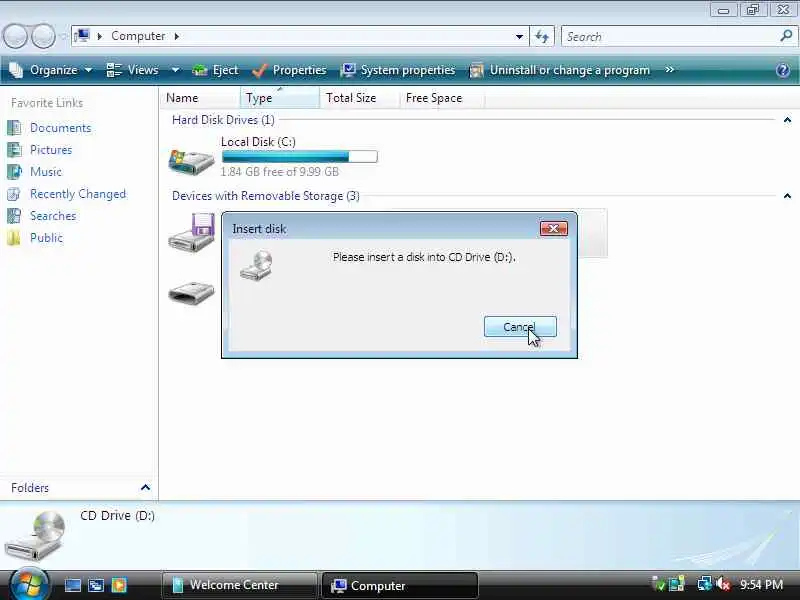Screen dimensions: 800x600
Task: Click the magnifier search icon
Action: coord(787,36)
